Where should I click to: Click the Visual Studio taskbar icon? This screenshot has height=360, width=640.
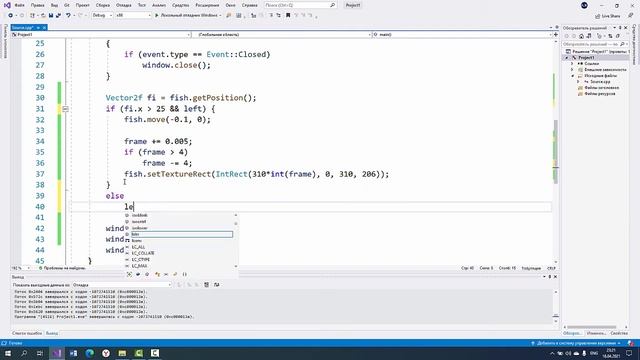[57, 353]
